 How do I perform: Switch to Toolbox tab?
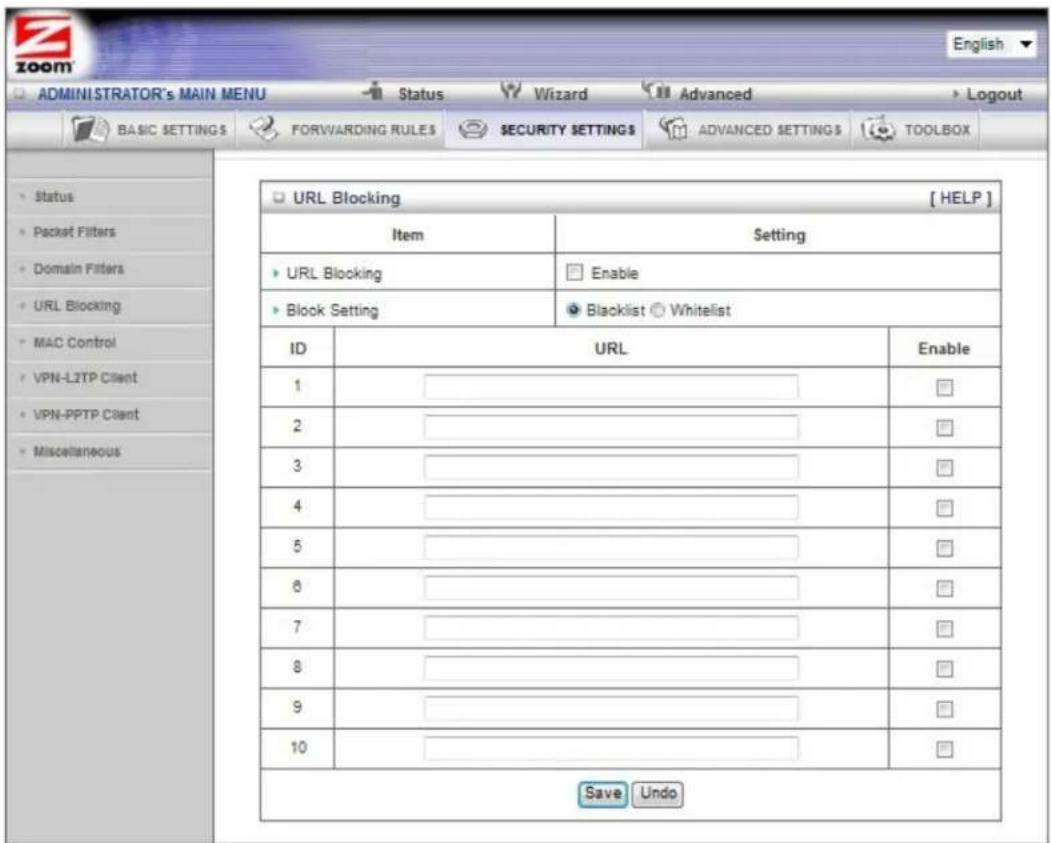tap(937, 130)
